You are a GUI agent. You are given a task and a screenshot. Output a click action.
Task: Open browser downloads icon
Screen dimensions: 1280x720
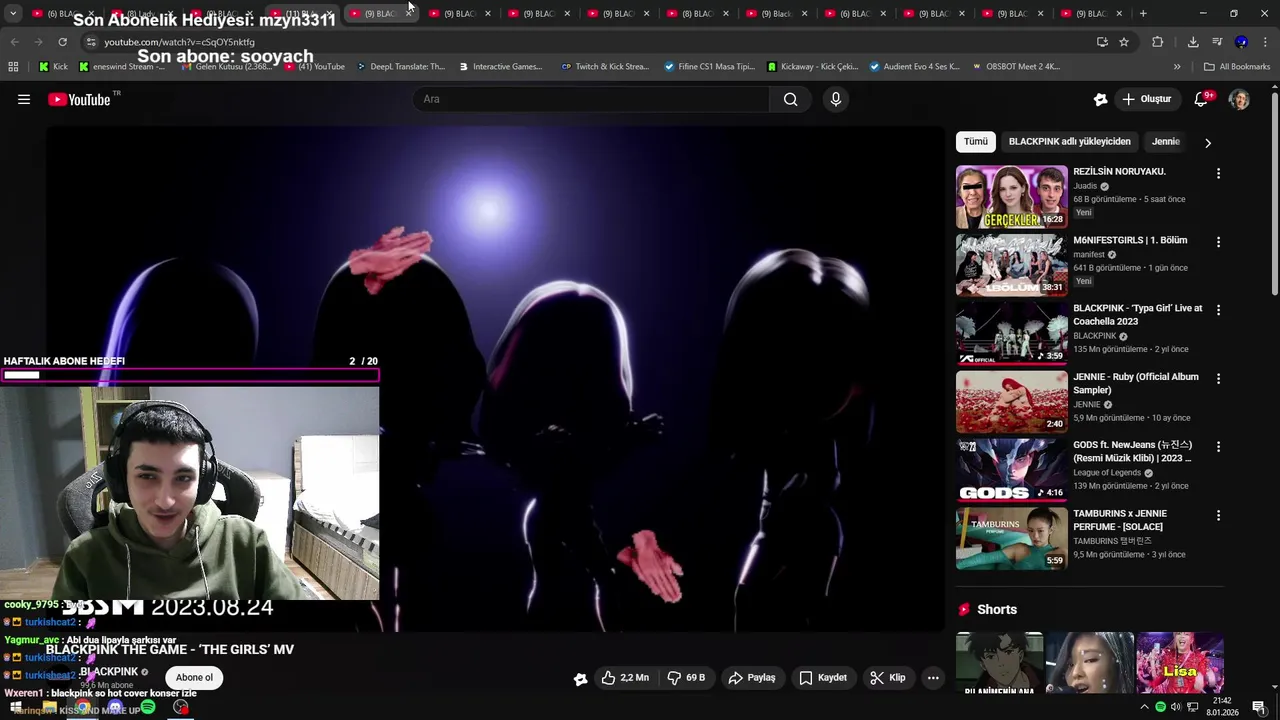click(1193, 42)
